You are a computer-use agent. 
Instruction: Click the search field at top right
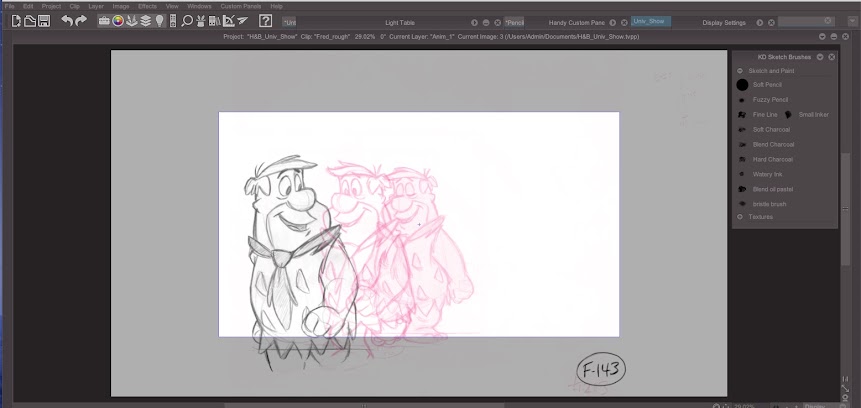click(805, 21)
